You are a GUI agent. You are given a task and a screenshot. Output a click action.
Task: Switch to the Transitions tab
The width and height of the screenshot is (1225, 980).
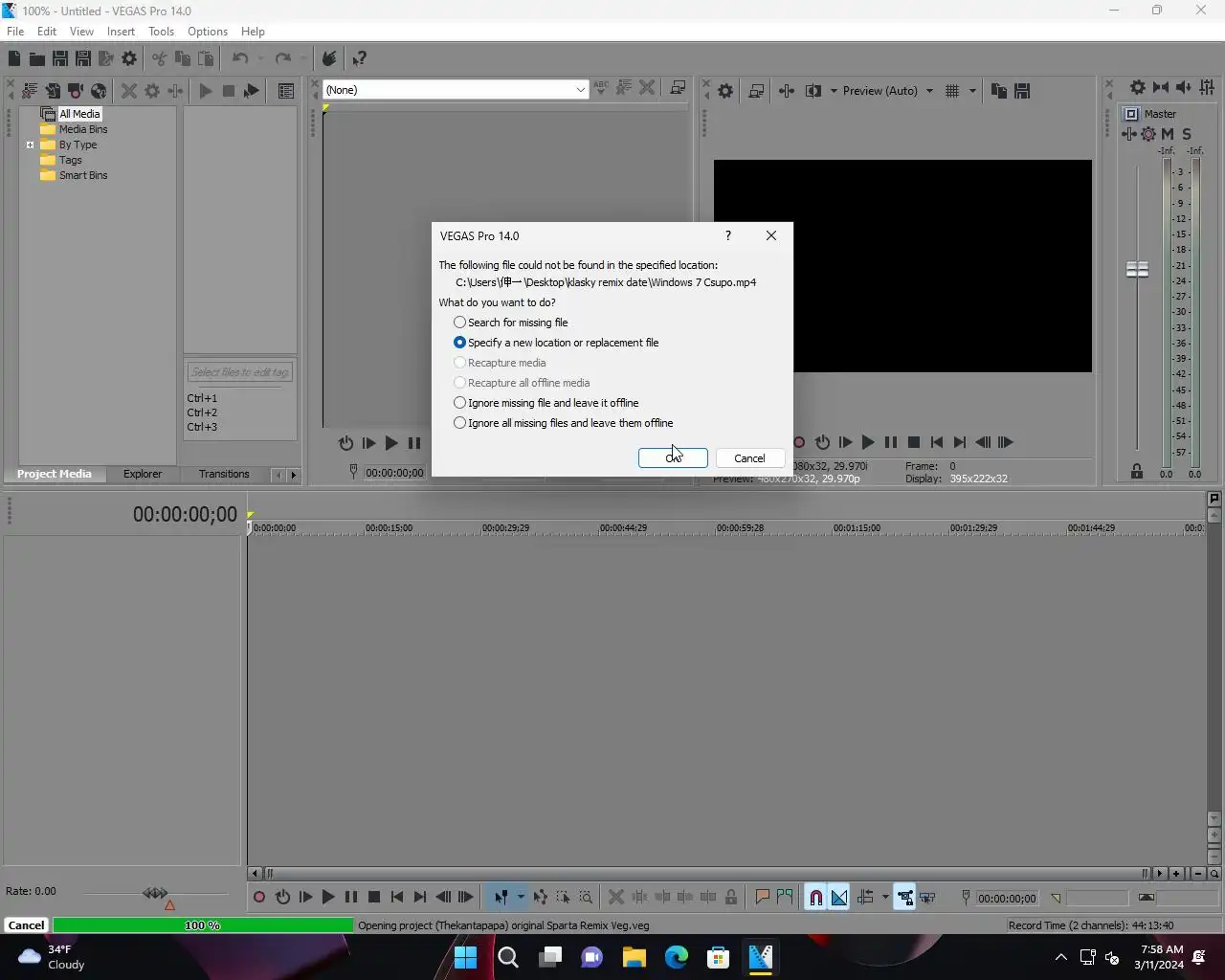[x=224, y=474]
